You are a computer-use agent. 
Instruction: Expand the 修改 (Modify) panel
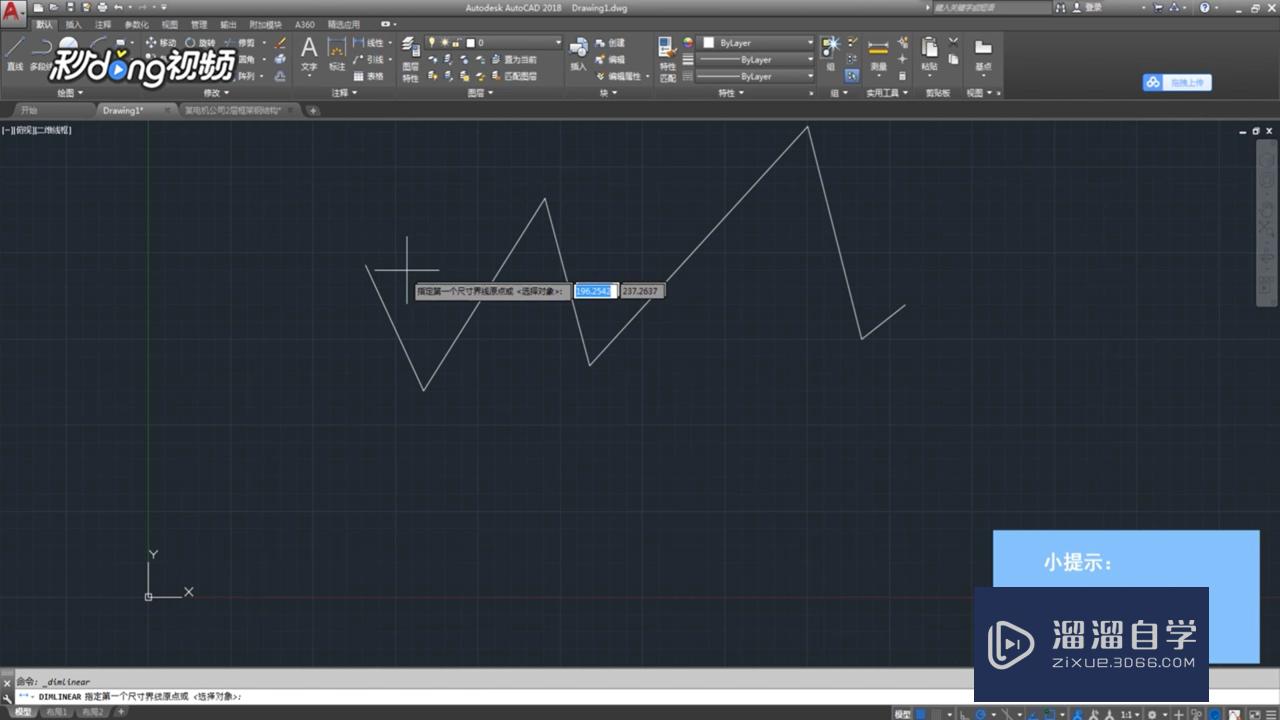(x=216, y=93)
